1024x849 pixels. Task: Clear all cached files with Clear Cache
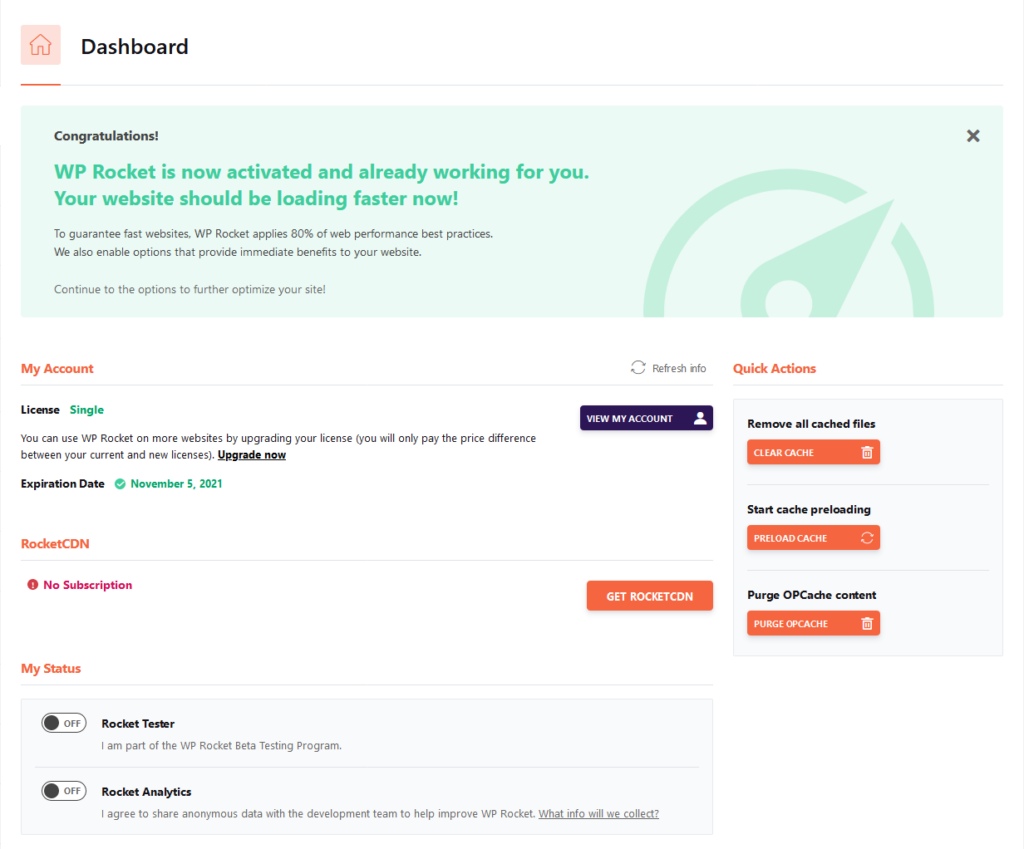(813, 451)
